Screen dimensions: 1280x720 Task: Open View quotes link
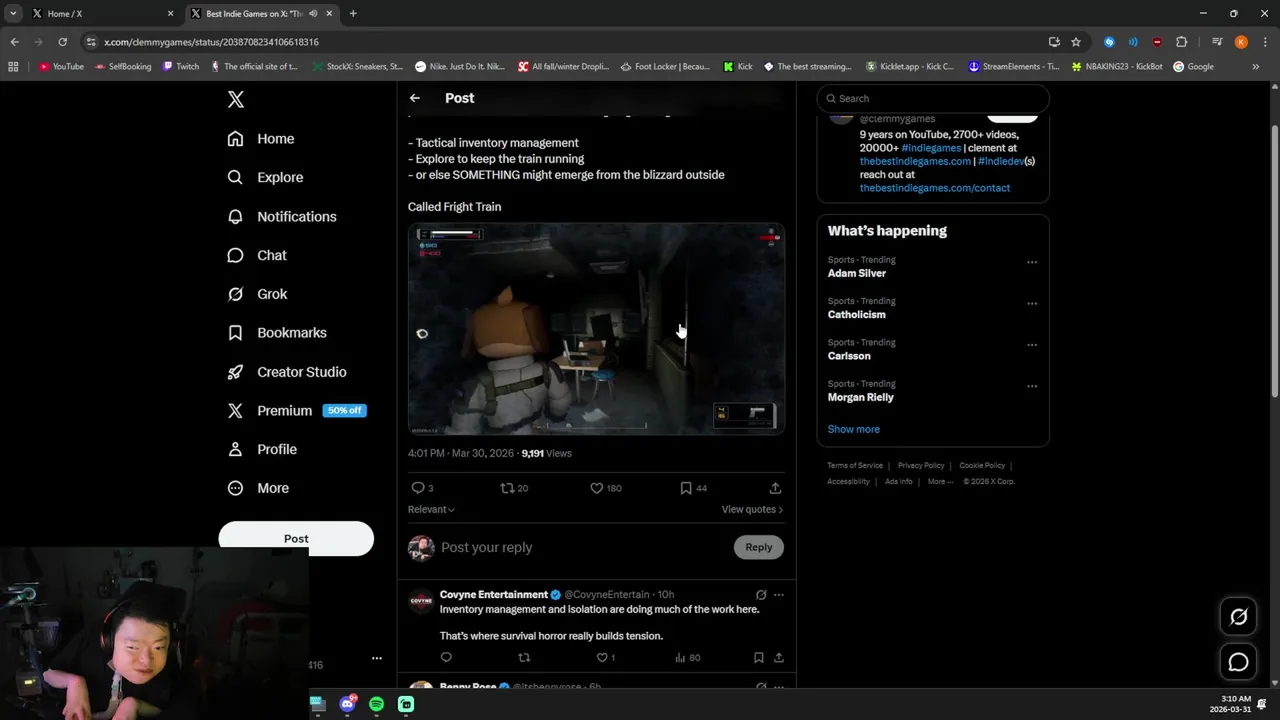tap(752, 509)
